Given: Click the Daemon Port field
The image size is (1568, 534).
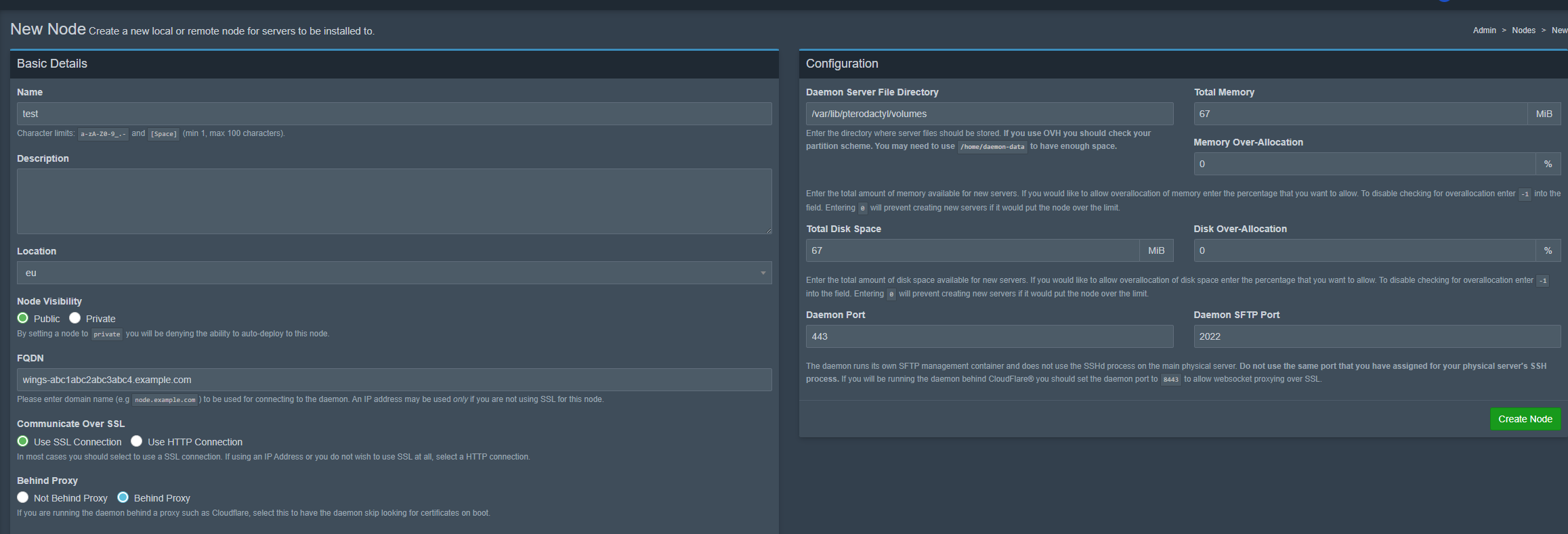Looking at the screenshot, I should click(989, 336).
